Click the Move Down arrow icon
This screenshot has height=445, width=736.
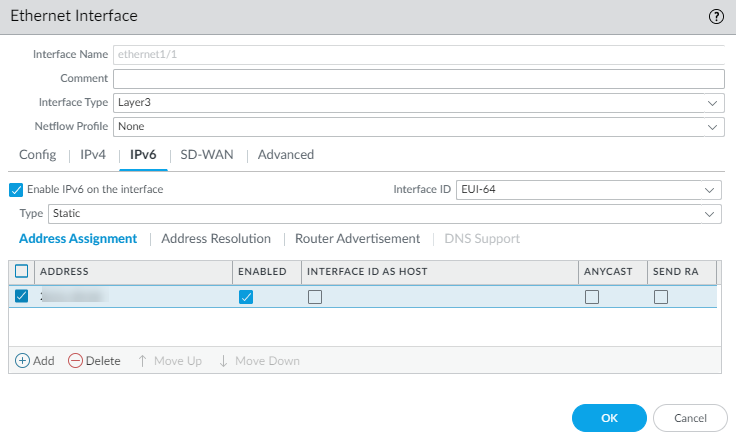[224, 361]
